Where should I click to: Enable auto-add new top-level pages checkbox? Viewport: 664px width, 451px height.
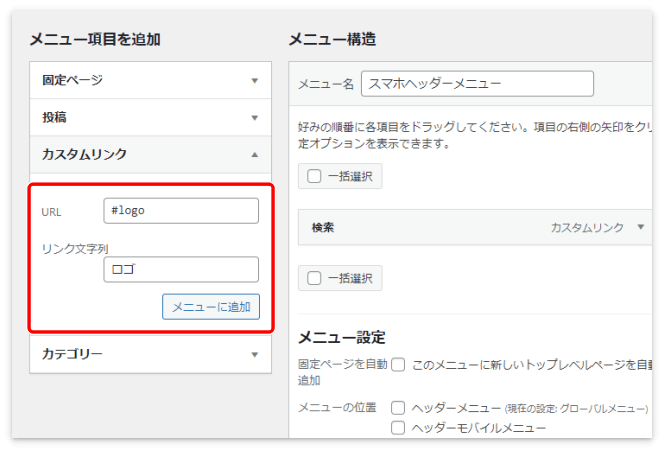(x=398, y=364)
